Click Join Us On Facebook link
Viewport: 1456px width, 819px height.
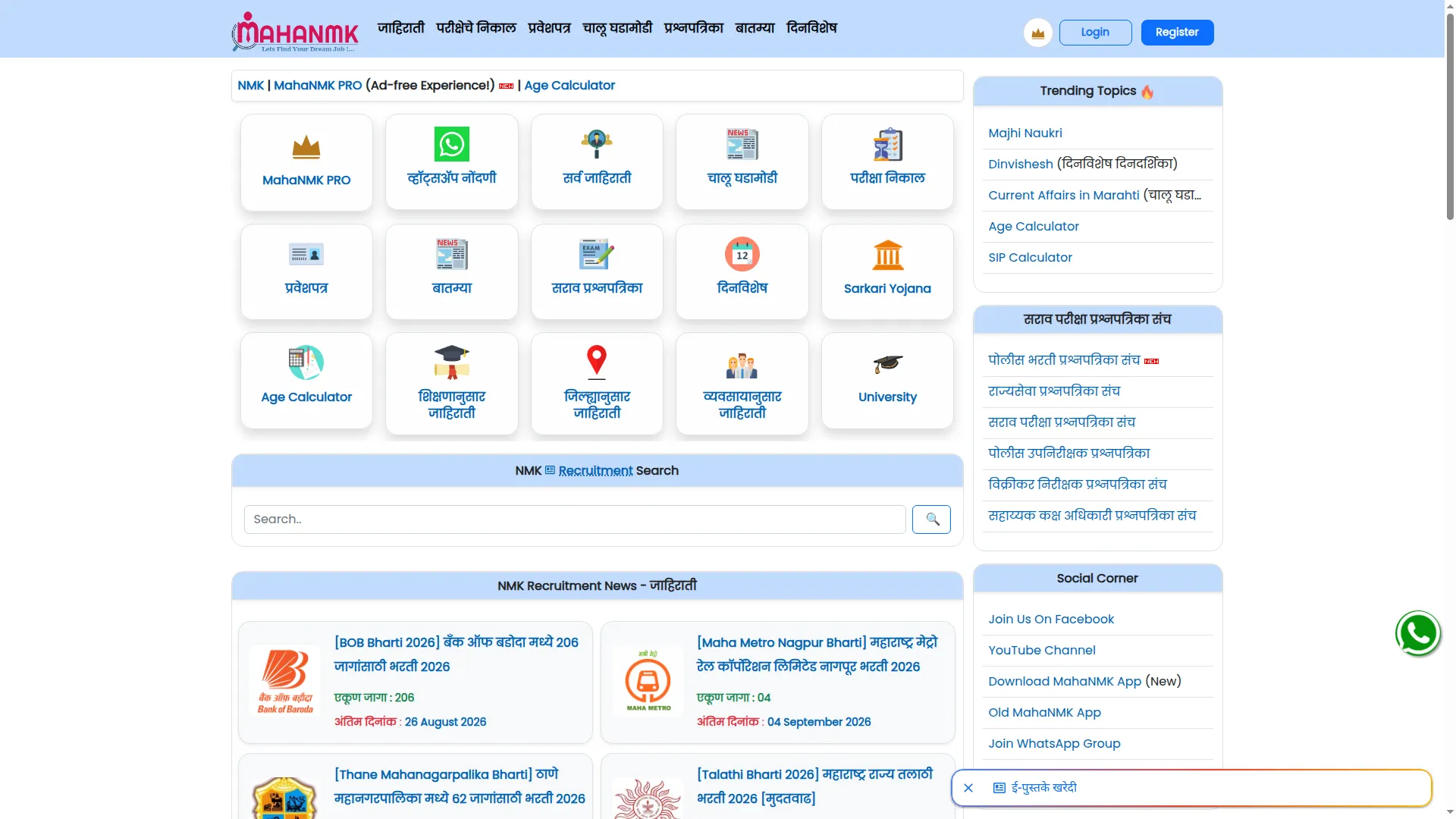(1051, 620)
